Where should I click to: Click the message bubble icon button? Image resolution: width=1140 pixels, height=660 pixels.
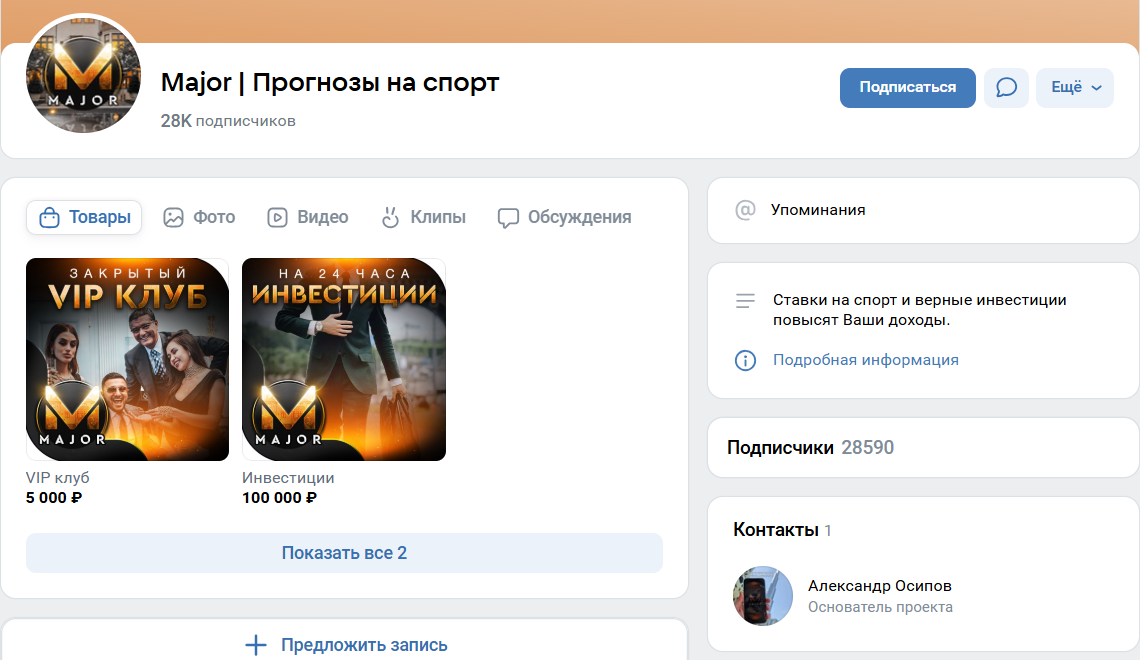[x=1006, y=88]
